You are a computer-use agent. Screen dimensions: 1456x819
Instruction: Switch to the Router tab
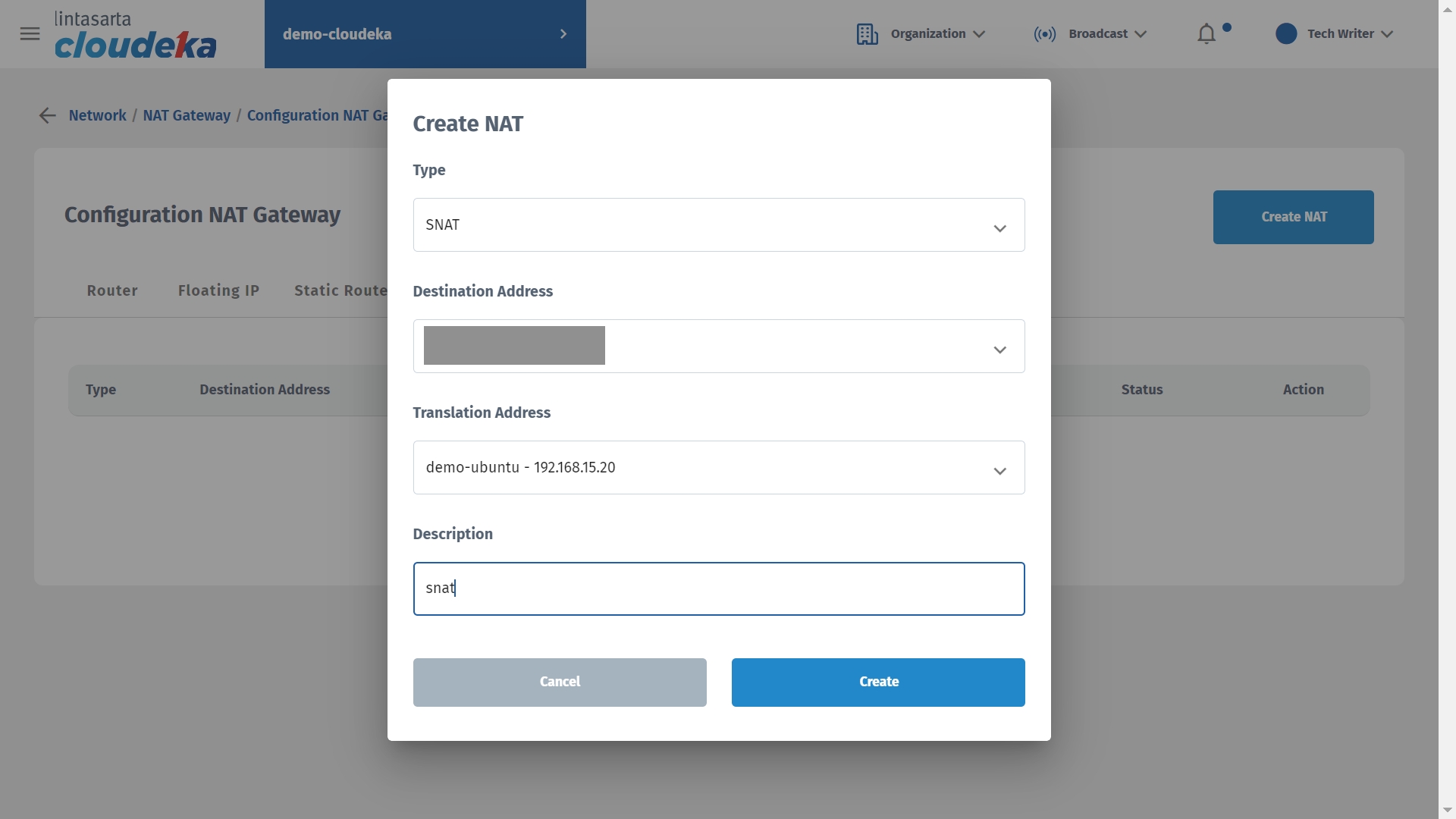(x=112, y=290)
